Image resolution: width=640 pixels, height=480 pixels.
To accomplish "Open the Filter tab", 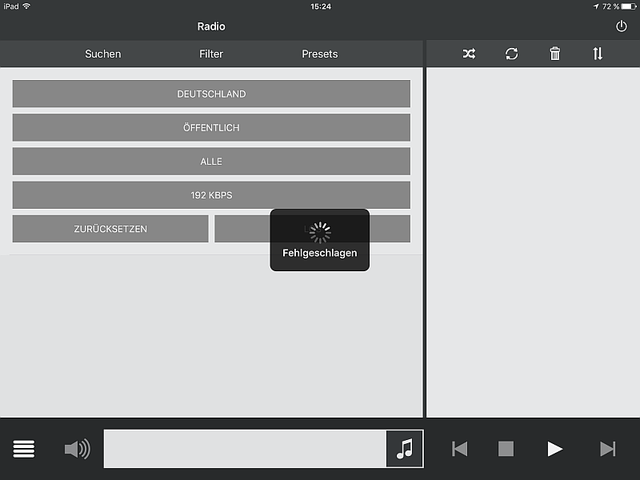I will pos(211,54).
